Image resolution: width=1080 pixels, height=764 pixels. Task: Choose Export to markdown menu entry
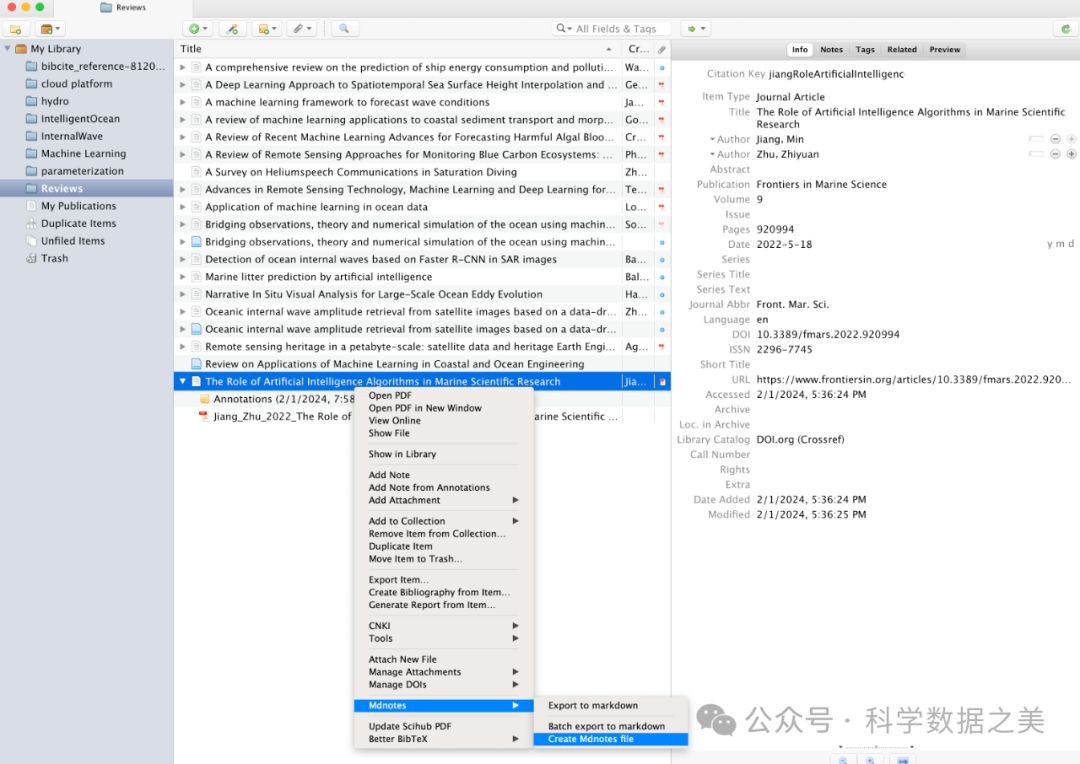pyautogui.click(x=592, y=705)
